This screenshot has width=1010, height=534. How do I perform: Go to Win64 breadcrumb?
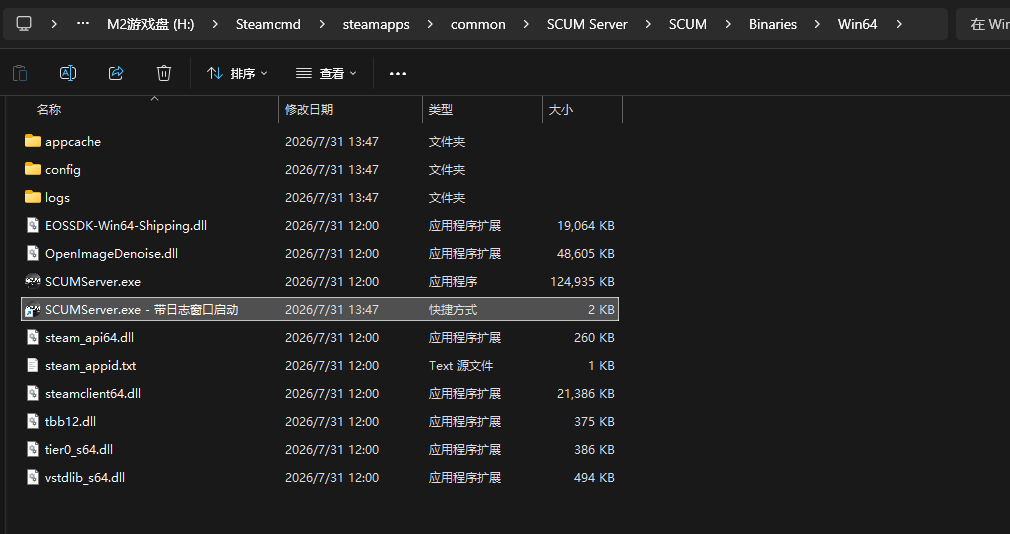(x=857, y=24)
